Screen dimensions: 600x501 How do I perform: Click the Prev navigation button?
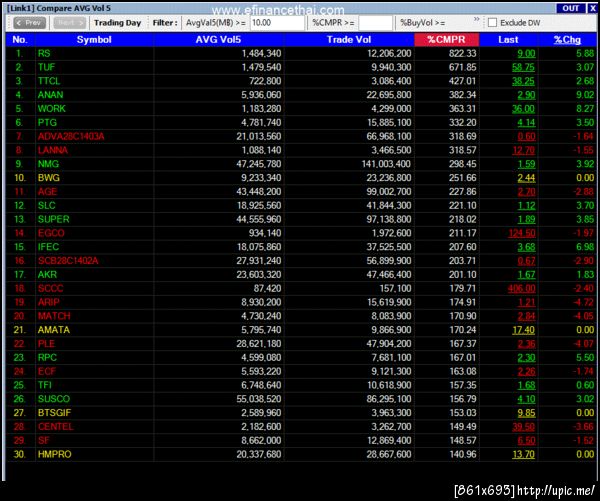click(x=29, y=23)
